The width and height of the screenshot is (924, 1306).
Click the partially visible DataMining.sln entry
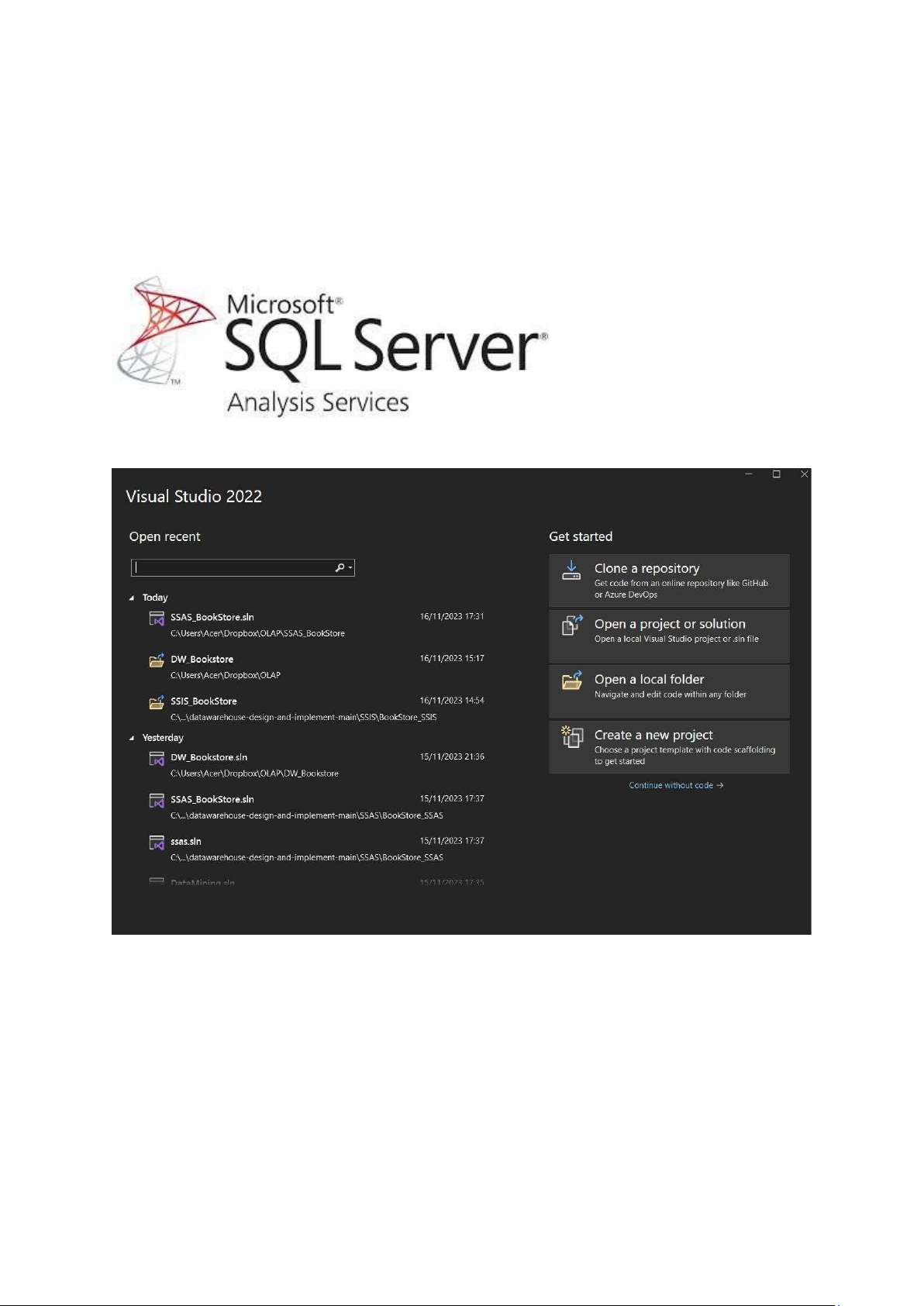tap(316, 882)
